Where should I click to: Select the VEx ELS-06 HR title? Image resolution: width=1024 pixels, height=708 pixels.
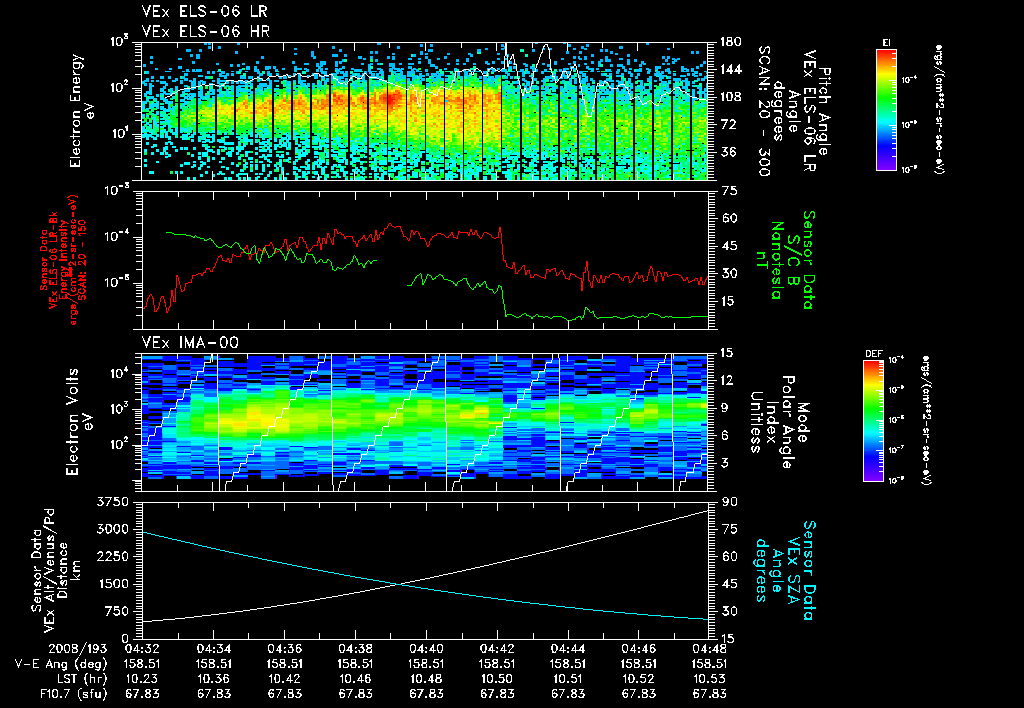pyautogui.click(x=206, y=31)
